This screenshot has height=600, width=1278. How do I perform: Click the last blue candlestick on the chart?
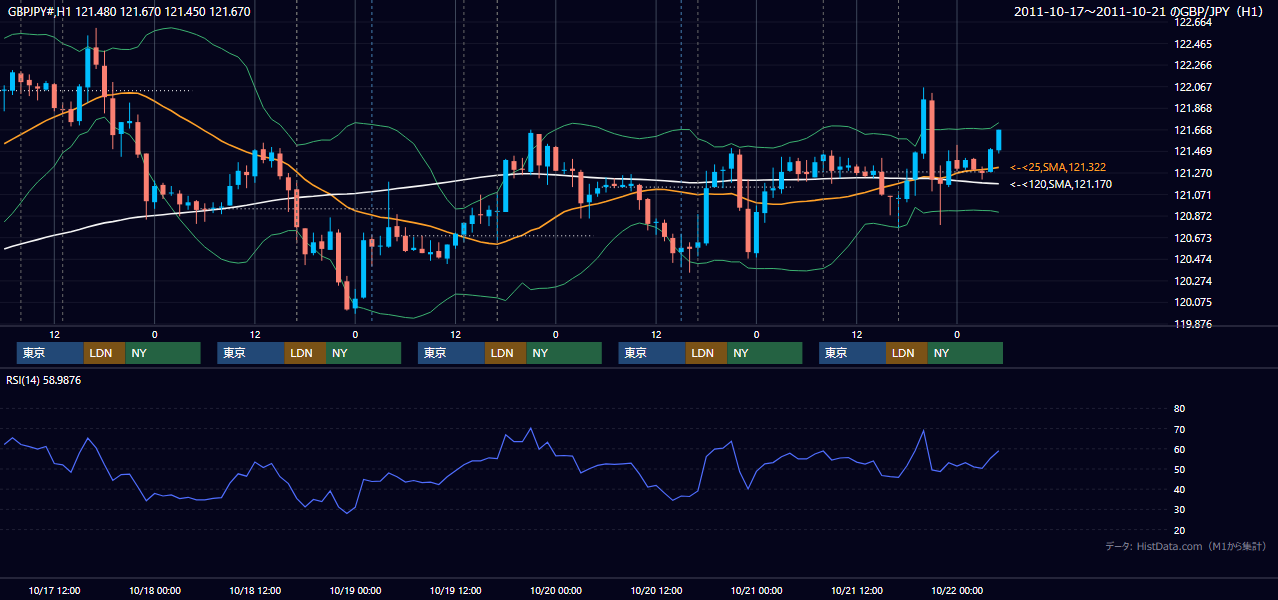tap(998, 140)
